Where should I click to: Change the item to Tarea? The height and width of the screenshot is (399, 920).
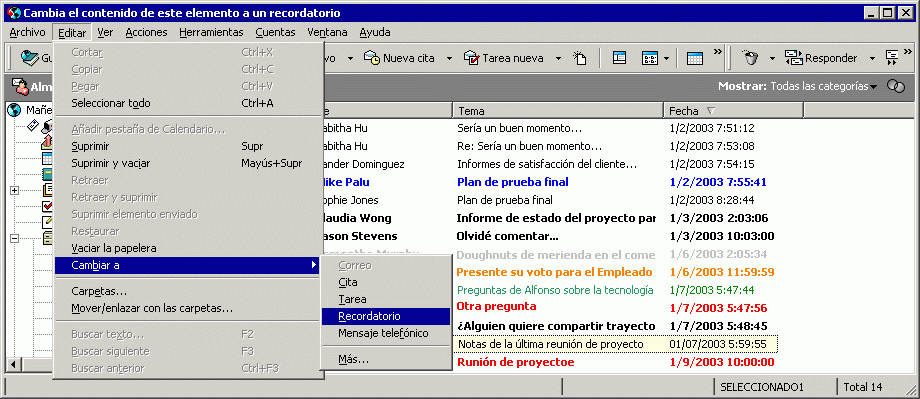click(386, 299)
